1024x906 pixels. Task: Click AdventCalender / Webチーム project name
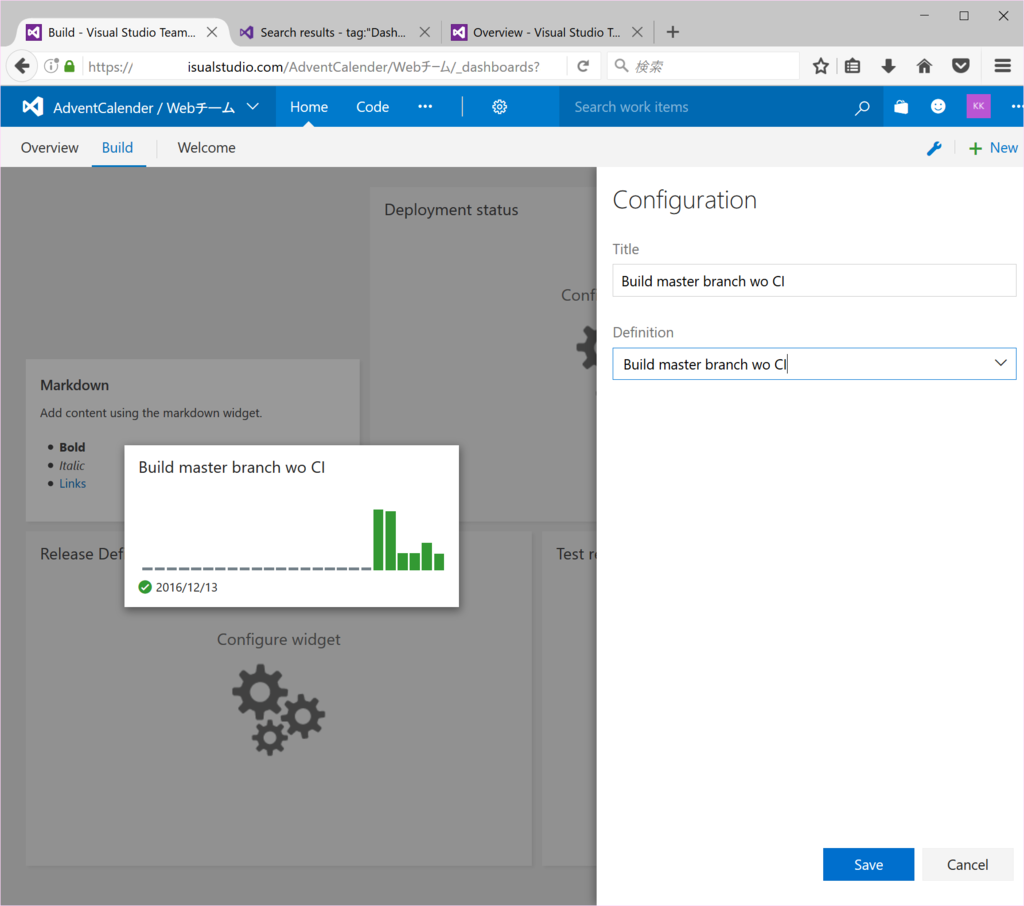point(144,108)
